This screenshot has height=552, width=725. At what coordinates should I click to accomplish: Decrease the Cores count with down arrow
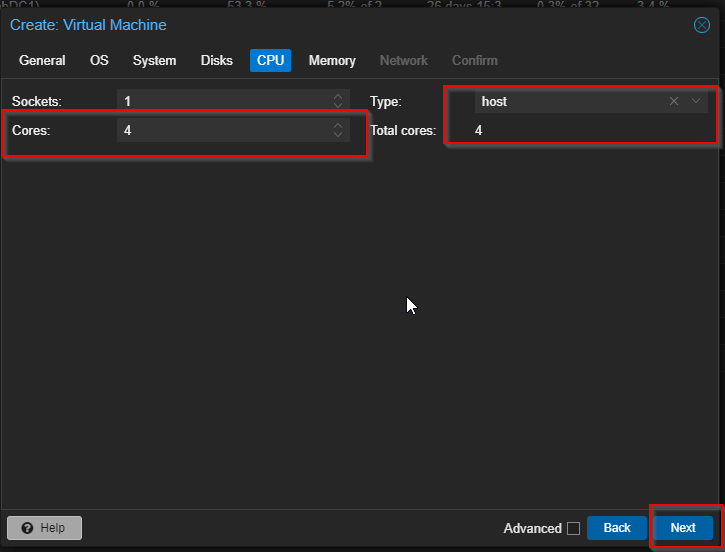[338, 135]
